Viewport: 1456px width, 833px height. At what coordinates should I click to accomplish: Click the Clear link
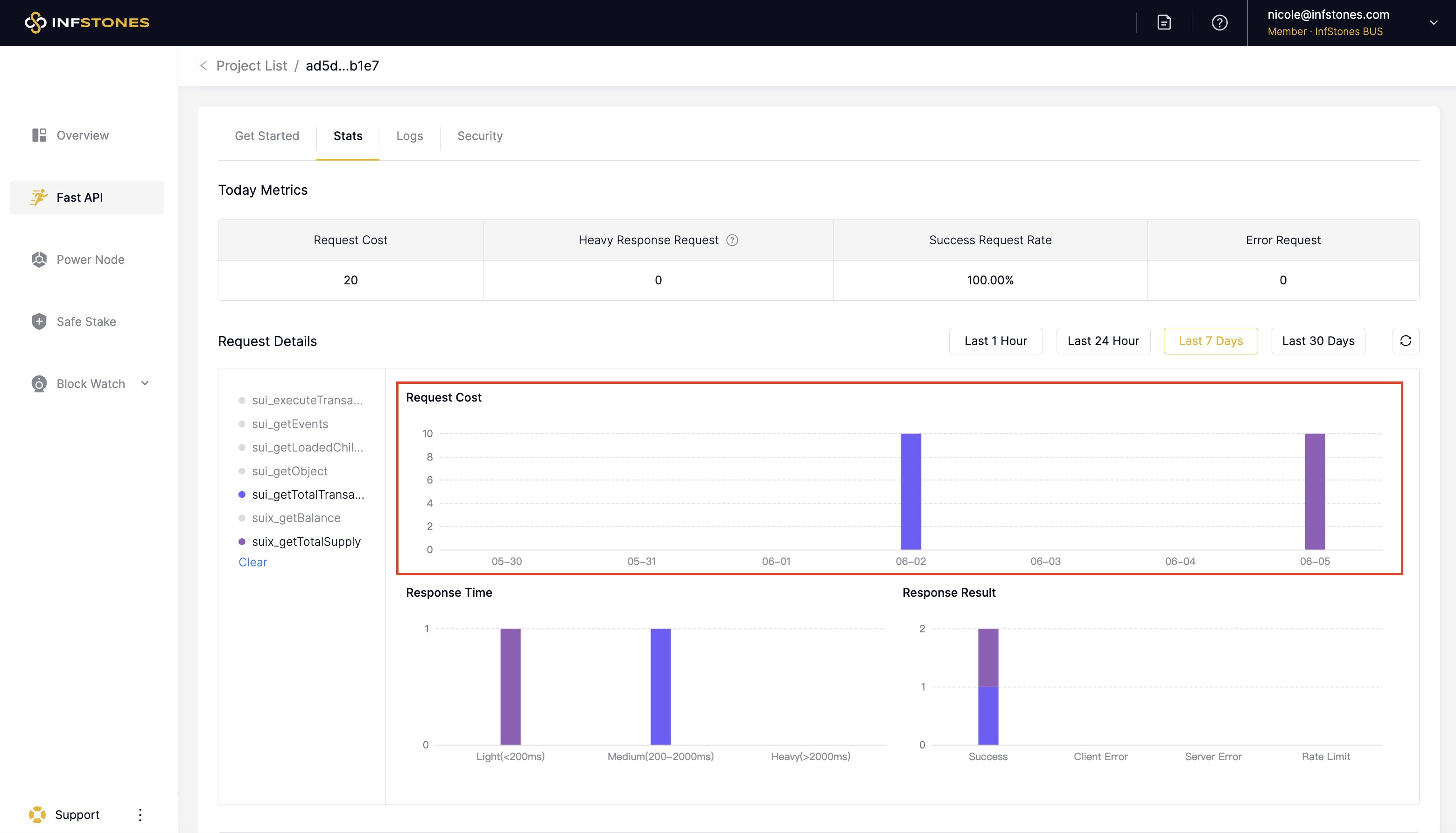[x=252, y=562]
